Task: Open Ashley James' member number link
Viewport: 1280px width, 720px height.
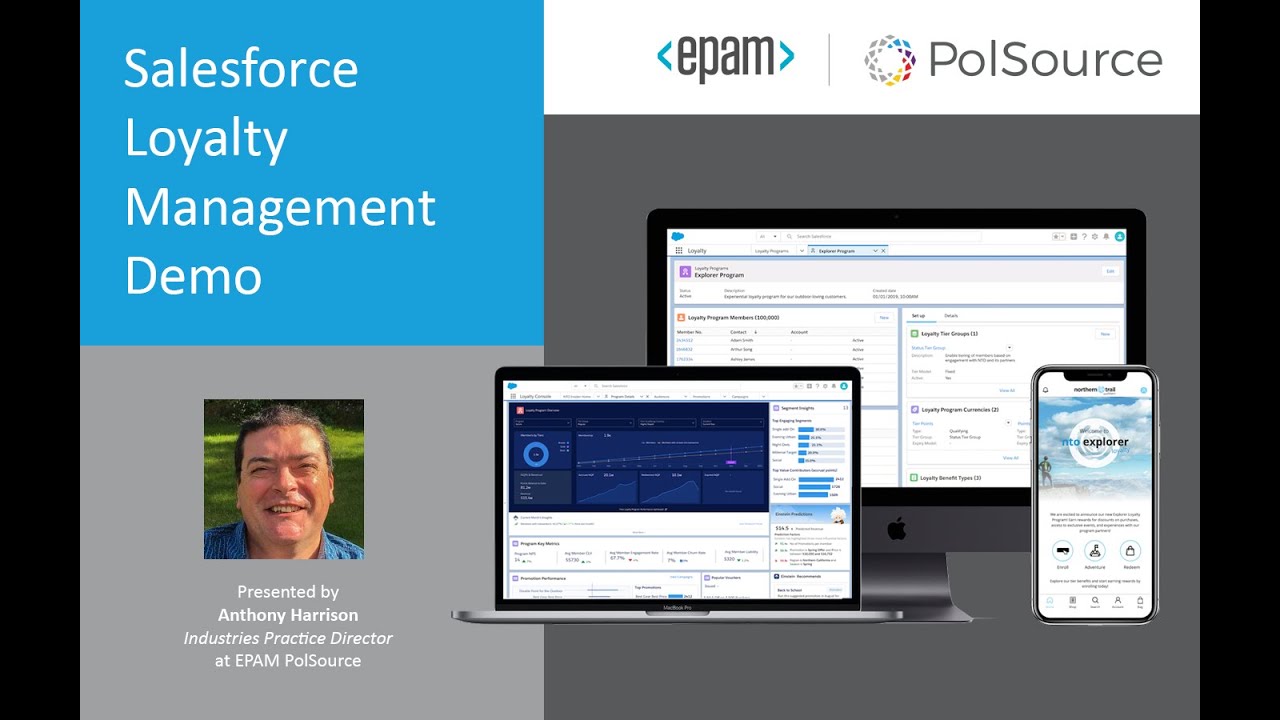Action: point(684,358)
